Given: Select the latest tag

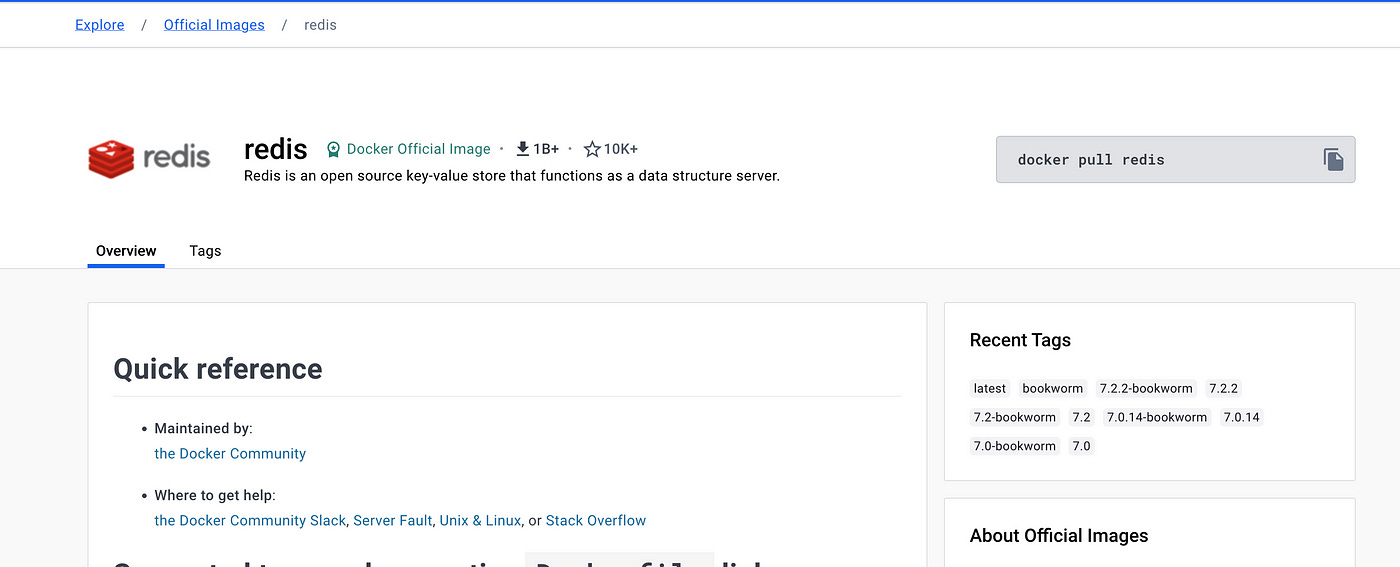Looking at the screenshot, I should pos(990,388).
